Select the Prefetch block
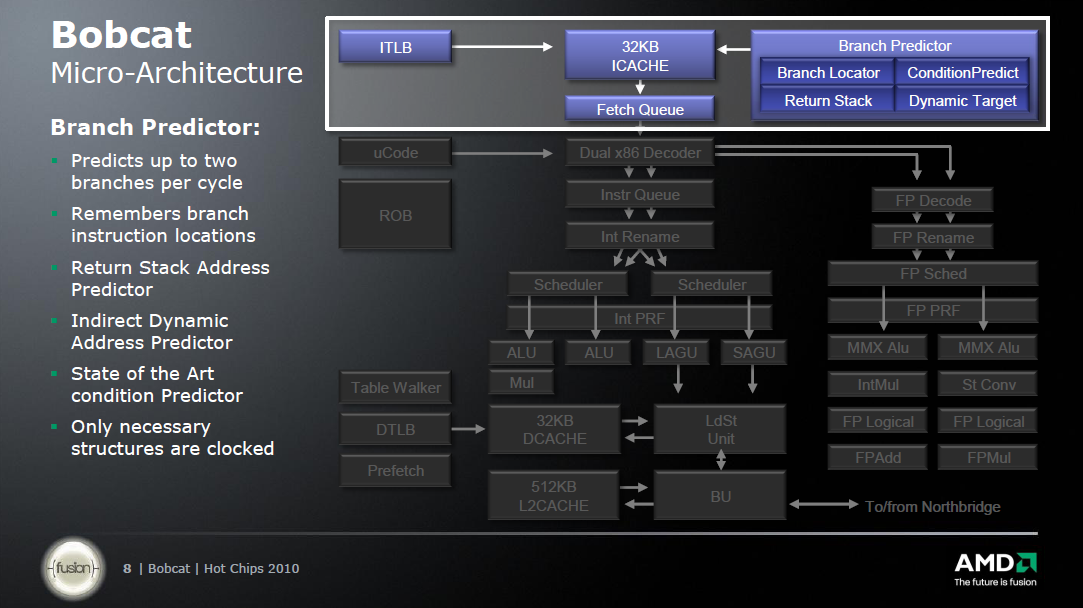The width and height of the screenshot is (1083, 608). tap(395, 471)
